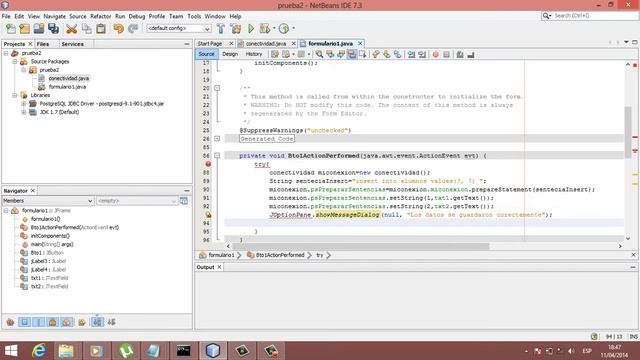Screen dimensions: 640x360
Task: Expand the Generated Code fold
Action: [x=217, y=139]
